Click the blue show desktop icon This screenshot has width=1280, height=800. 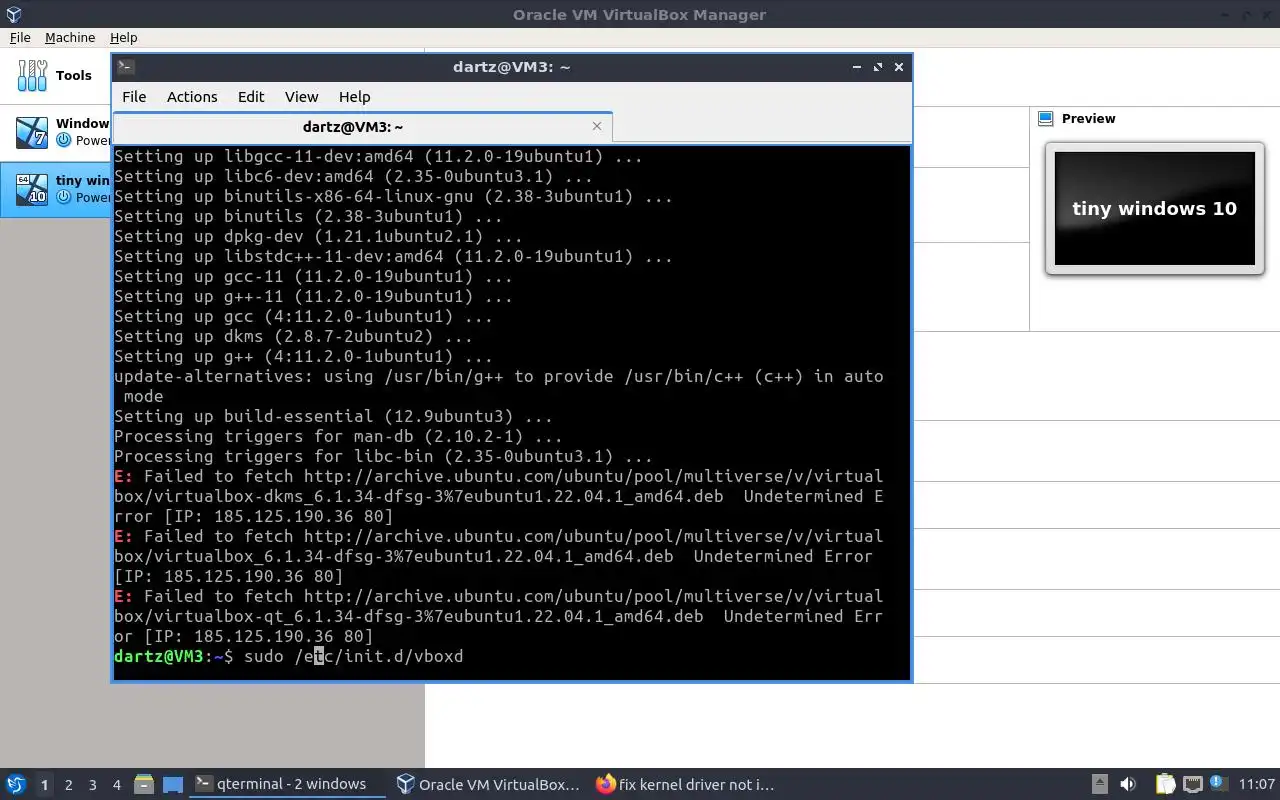[x=172, y=785]
